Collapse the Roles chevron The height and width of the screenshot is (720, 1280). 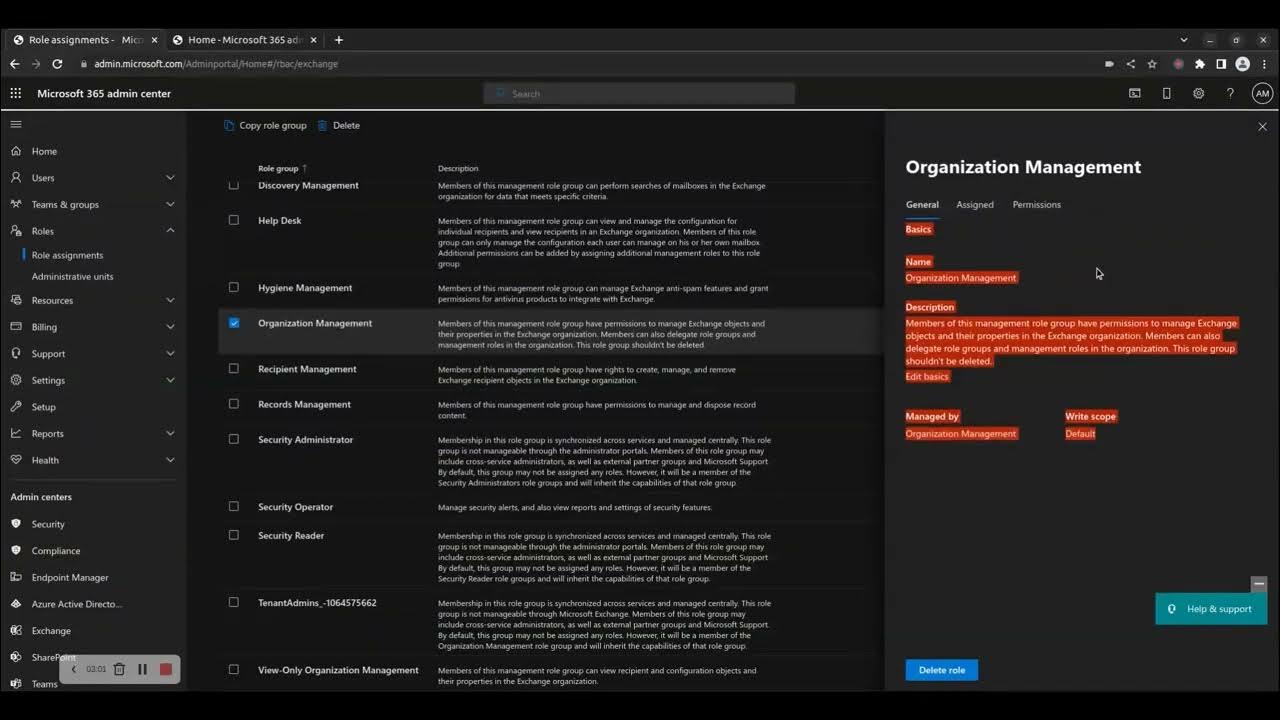tap(170, 231)
